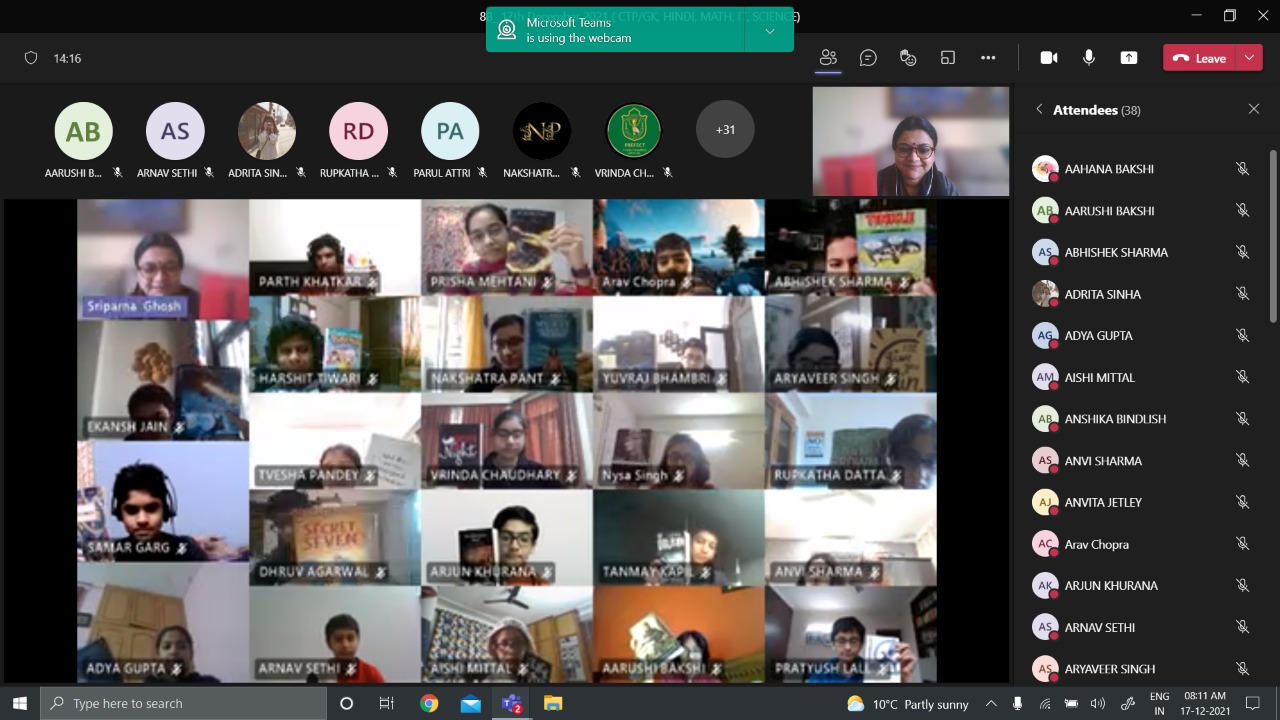Viewport: 1280px width, 720px height.
Task: Open Microsoft Teams from the taskbar
Action: (512, 703)
